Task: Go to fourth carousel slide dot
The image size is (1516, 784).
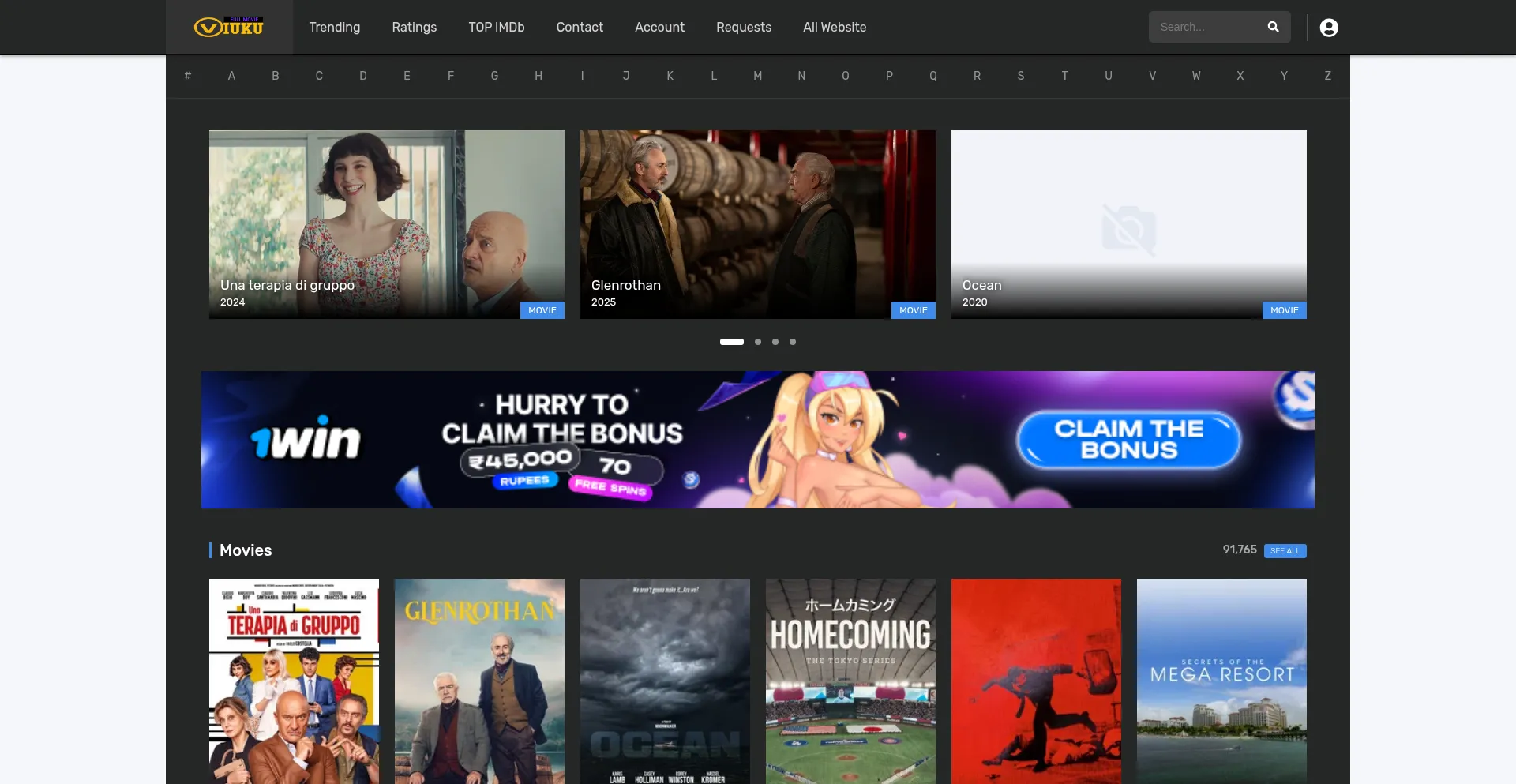Action: point(793,342)
